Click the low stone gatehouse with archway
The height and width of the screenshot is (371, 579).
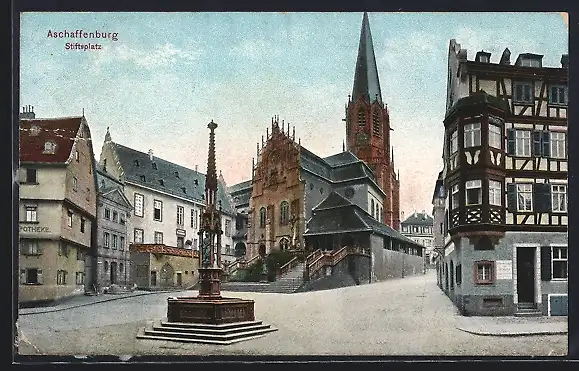[164, 267]
